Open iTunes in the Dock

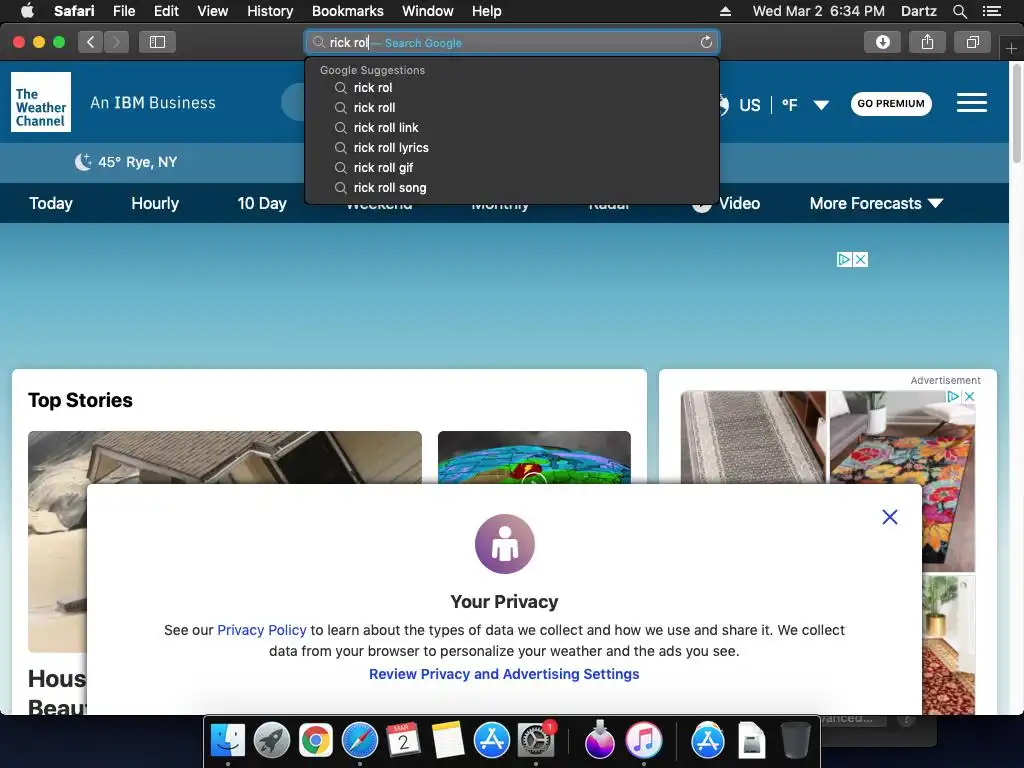[x=644, y=741]
